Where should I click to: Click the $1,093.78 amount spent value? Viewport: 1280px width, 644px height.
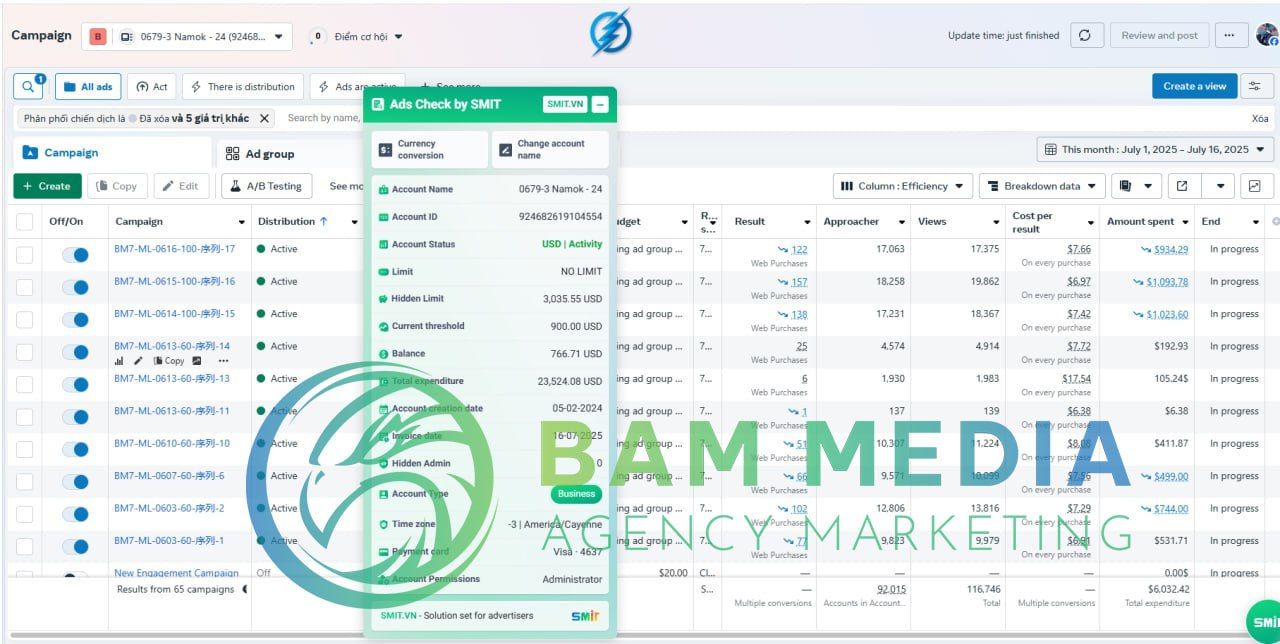click(x=1167, y=282)
